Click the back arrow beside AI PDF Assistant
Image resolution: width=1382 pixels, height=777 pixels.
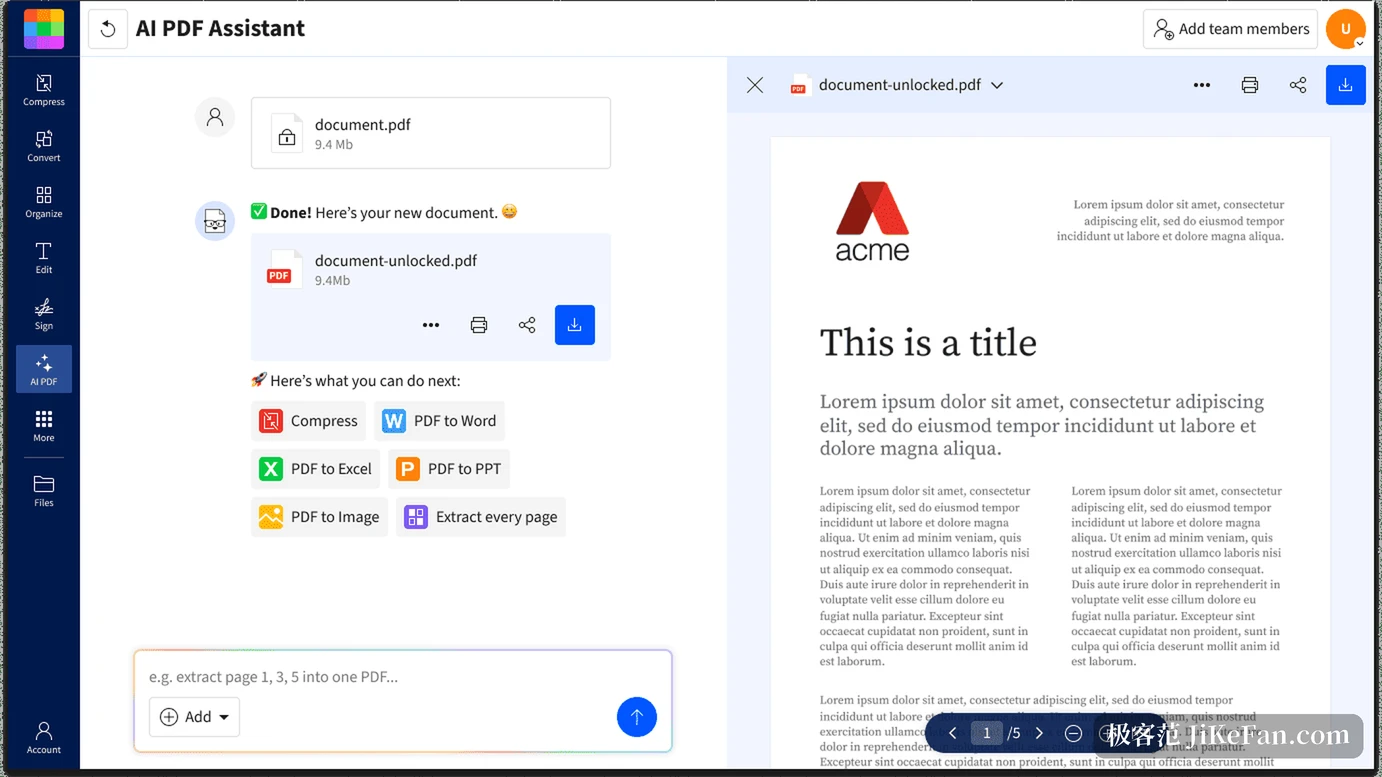coord(108,29)
